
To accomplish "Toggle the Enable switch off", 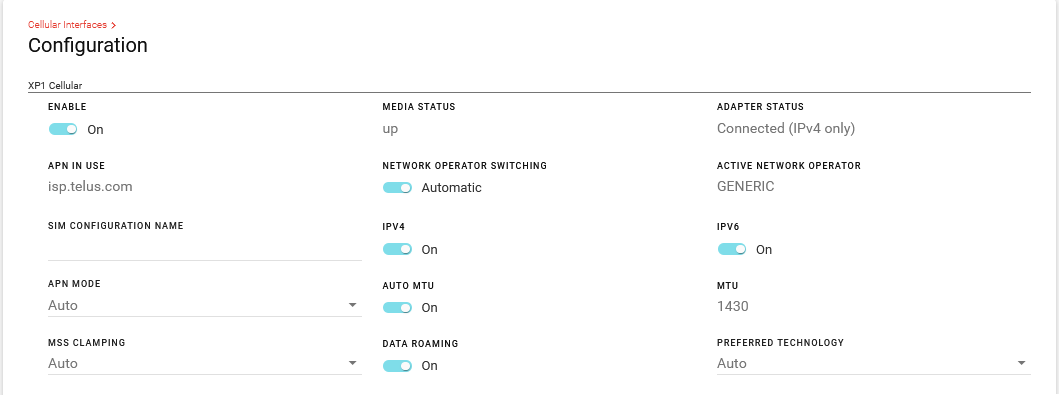I will (x=63, y=129).
